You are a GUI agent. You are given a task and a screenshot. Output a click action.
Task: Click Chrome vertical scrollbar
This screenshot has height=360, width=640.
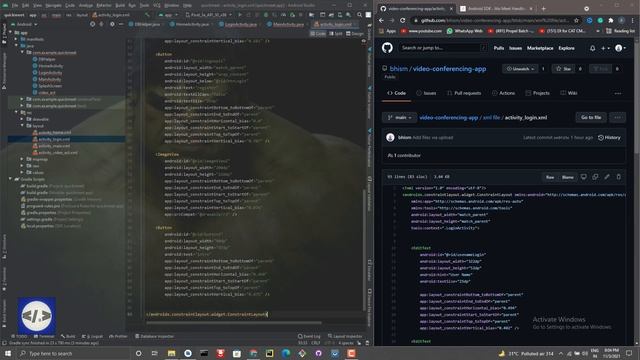click(637, 98)
